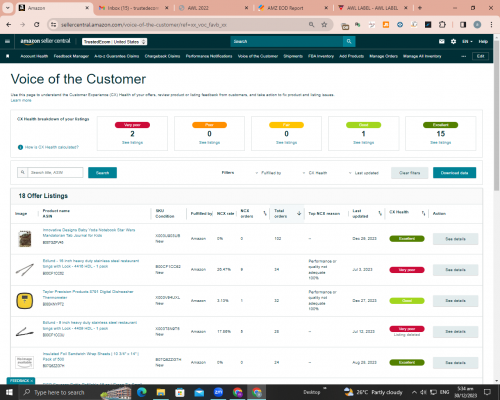Open A-to-z Guarantee Claims in the nav bar
The image size is (500, 400).
pyautogui.click(x=117, y=56)
